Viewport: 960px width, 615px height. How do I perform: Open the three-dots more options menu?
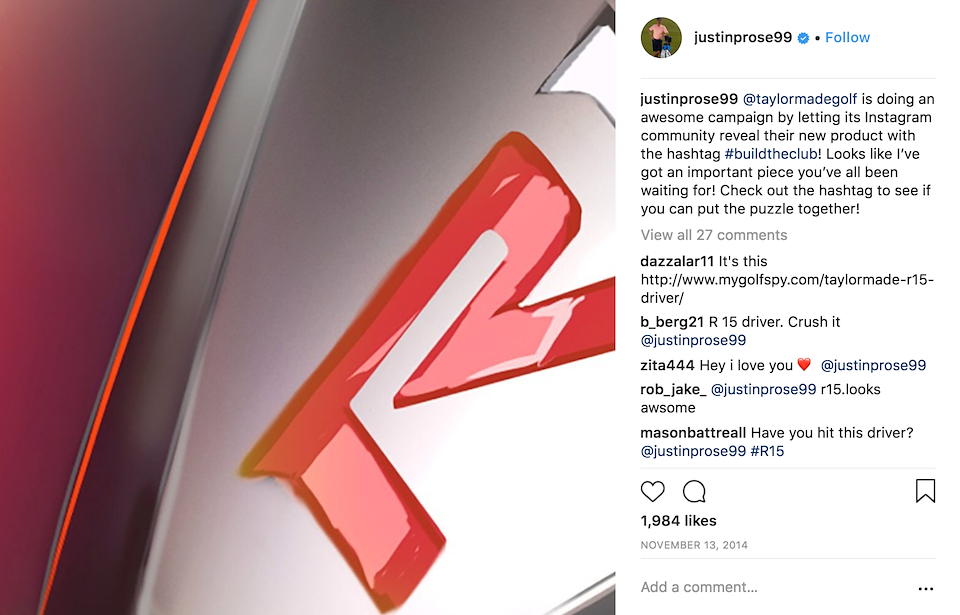tap(926, 589)
